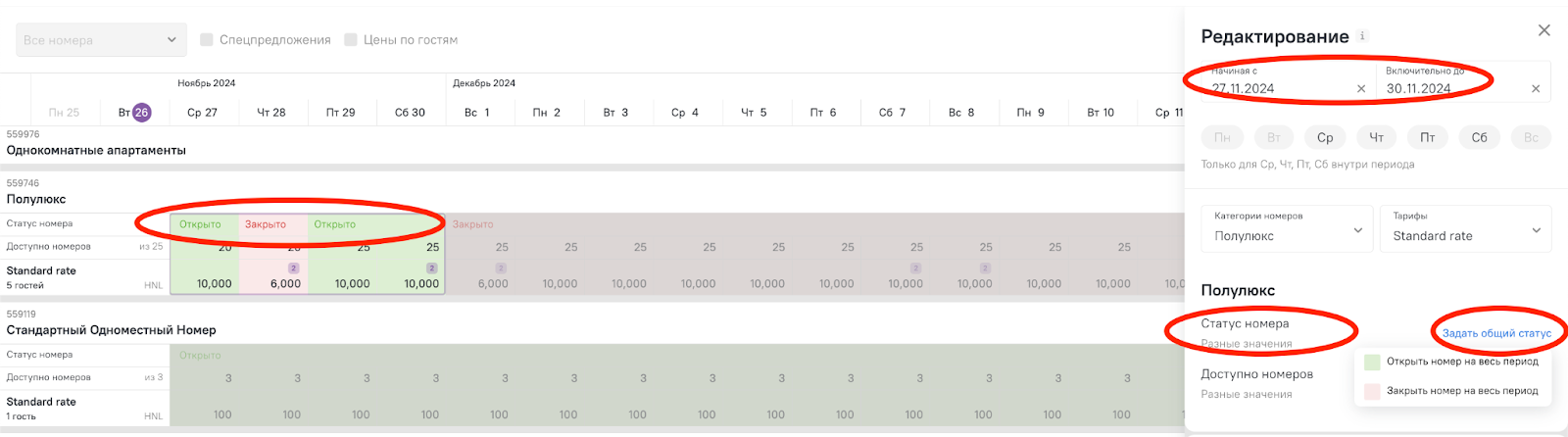
Task: Click the Задать общий статус link
Action: tap(1496, 333)
